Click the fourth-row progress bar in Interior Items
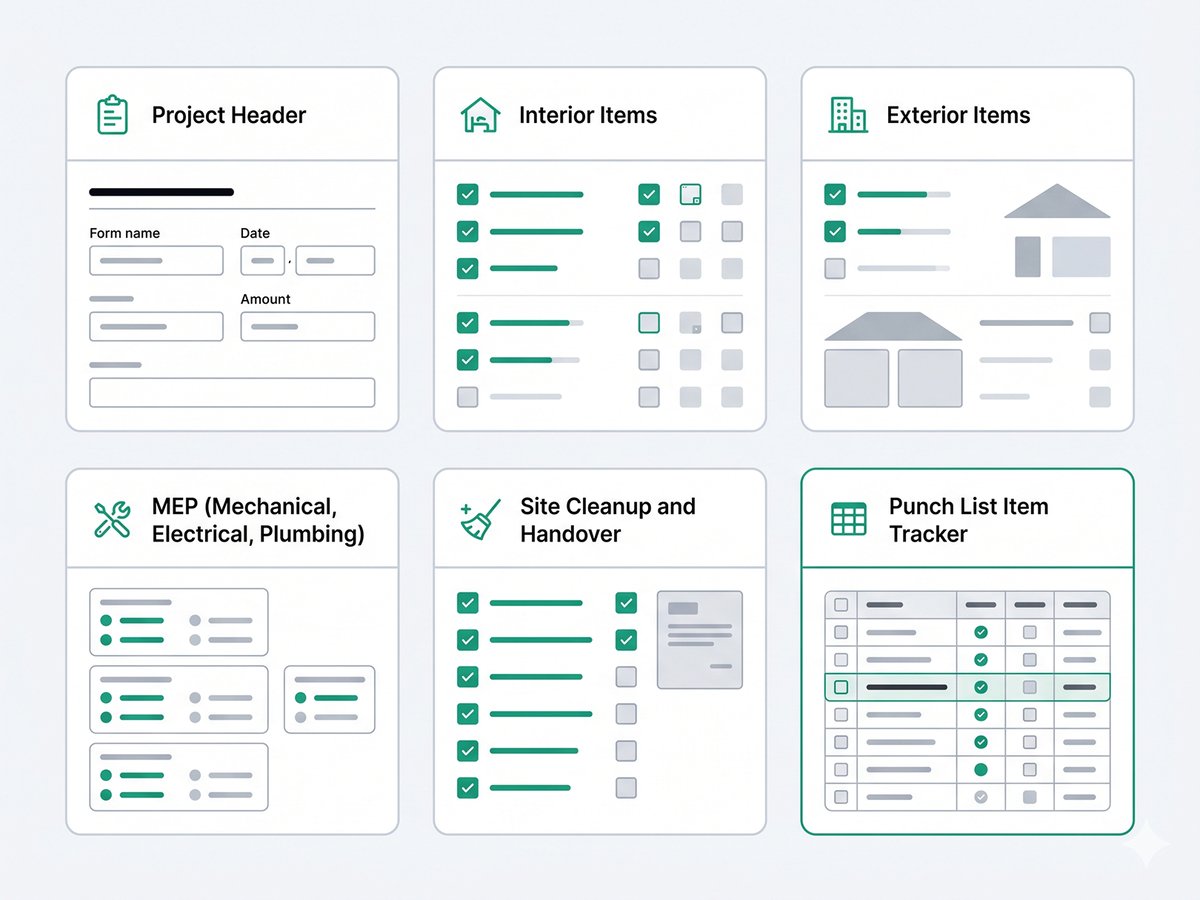Screen dimensions: 1200x900 pos(536,323)
